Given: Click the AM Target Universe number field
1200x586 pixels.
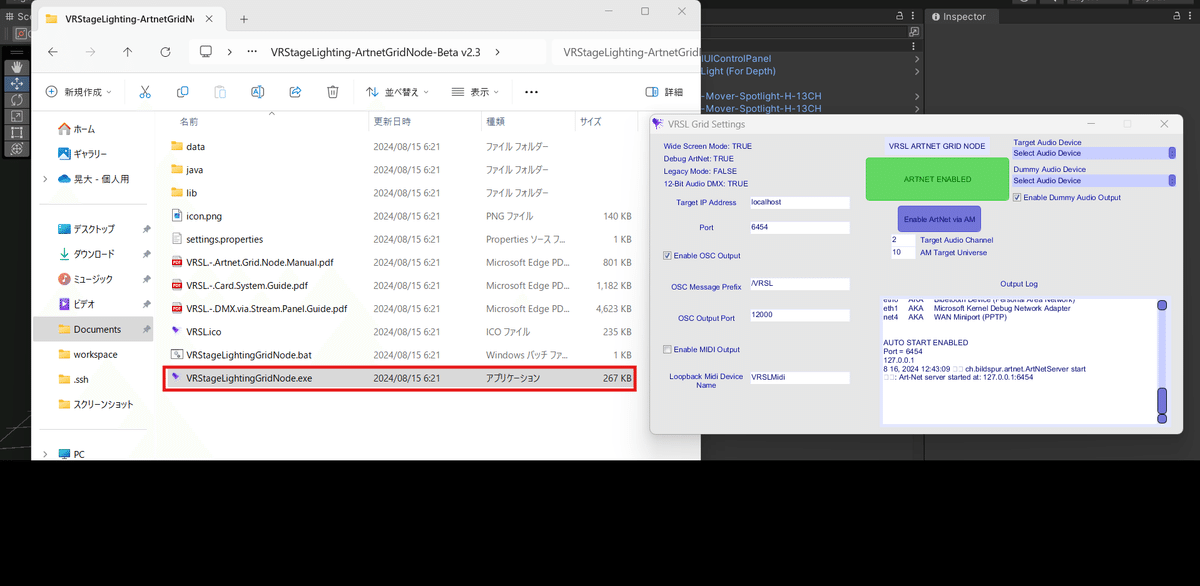Looking at the screenshot, I should click(x=901, y=253).
